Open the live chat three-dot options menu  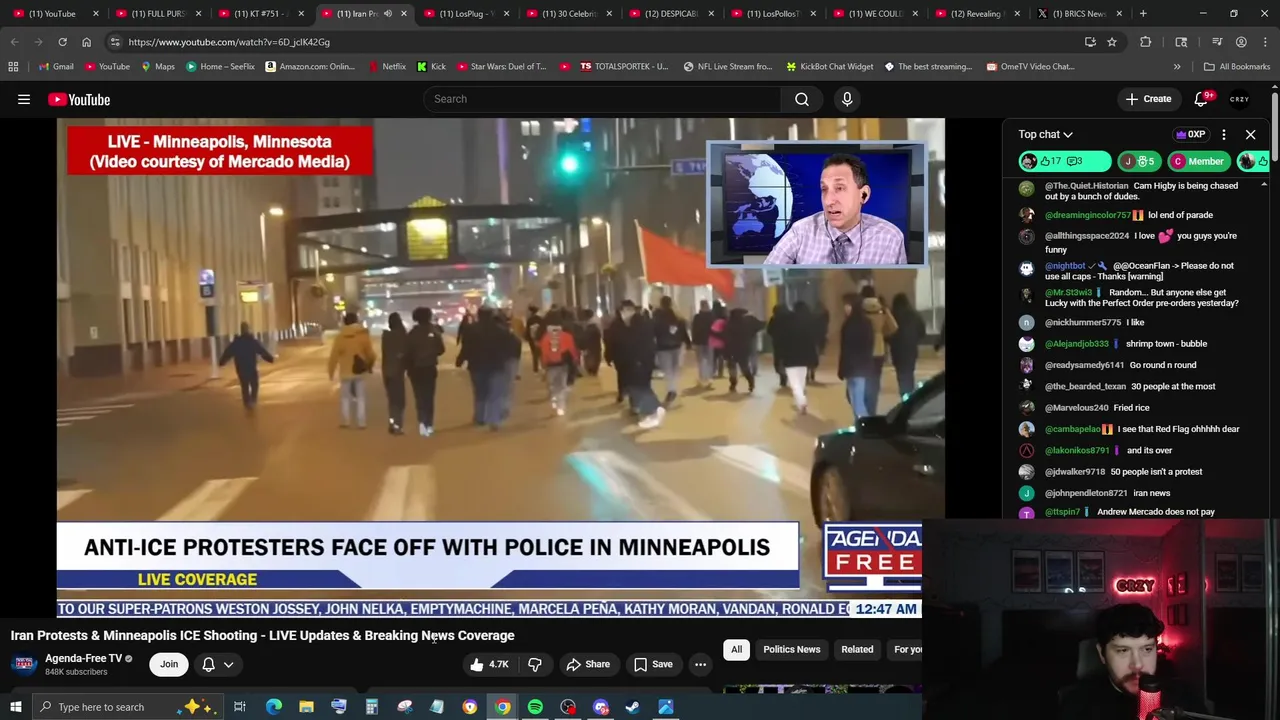[x=1223, y=134]
